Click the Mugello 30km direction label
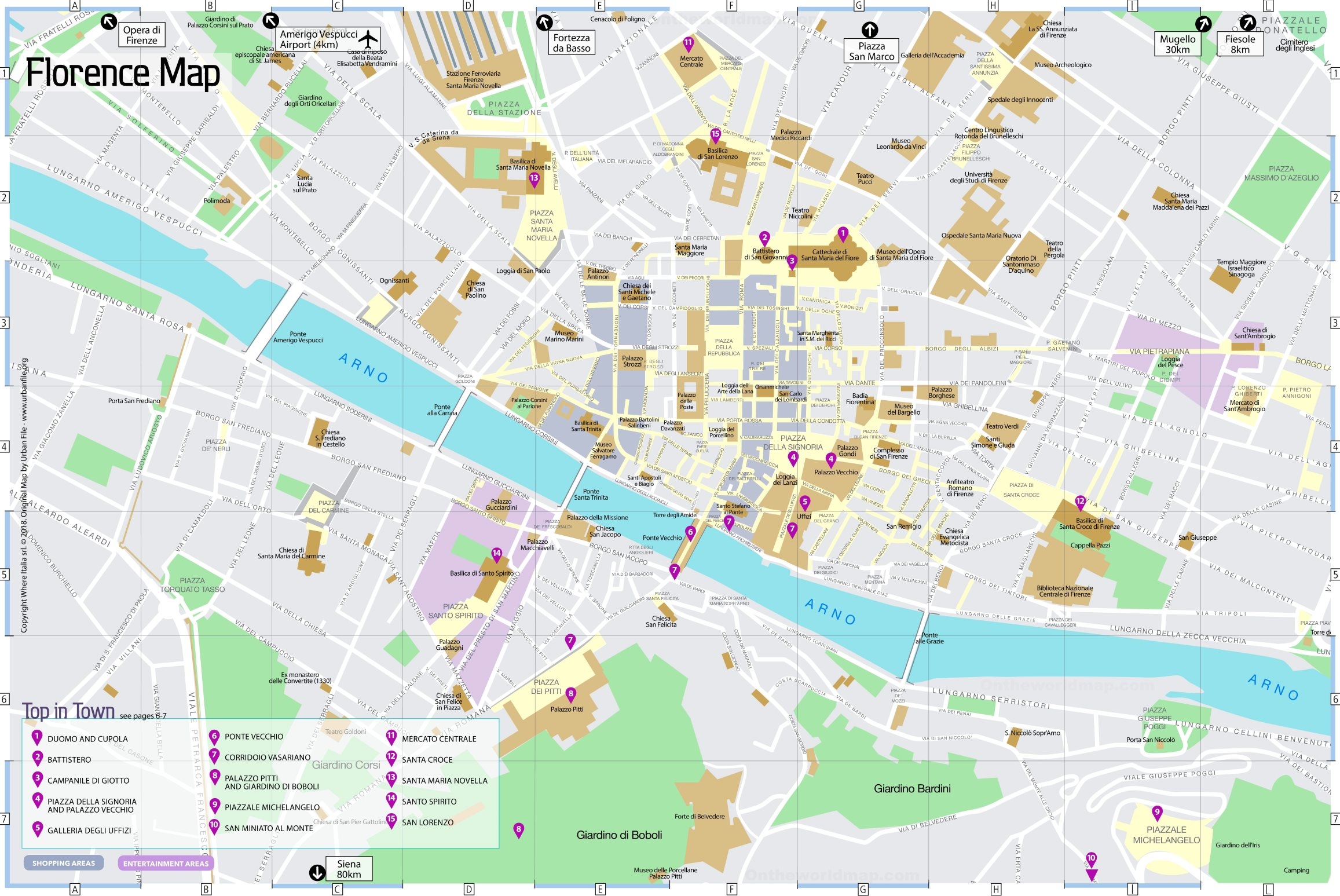This screenshot has width=1340, height=896. pyautogui.click(x=1177, y=44)
